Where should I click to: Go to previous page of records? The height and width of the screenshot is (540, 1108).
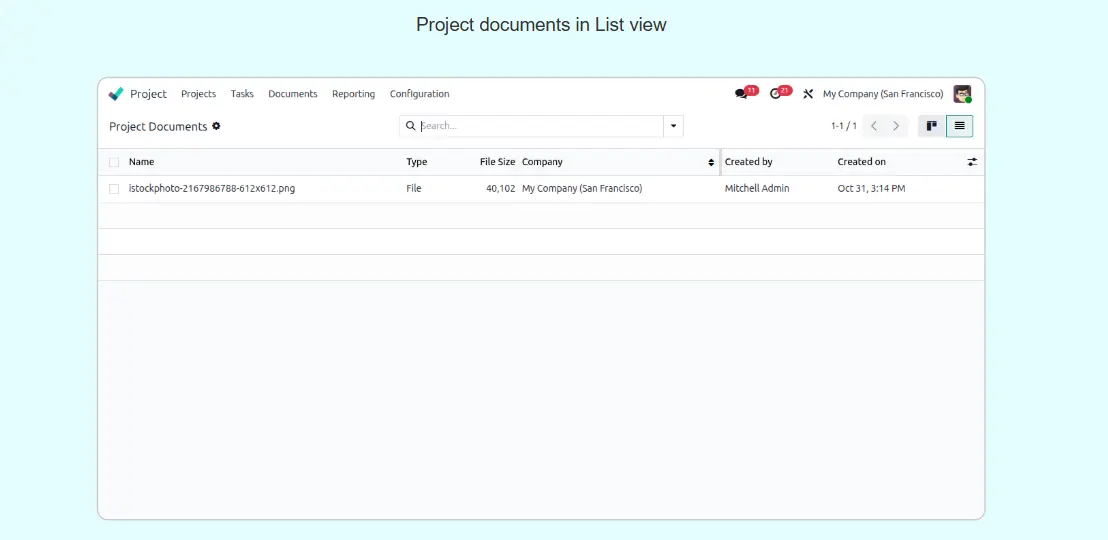click(x=874, y=126)
